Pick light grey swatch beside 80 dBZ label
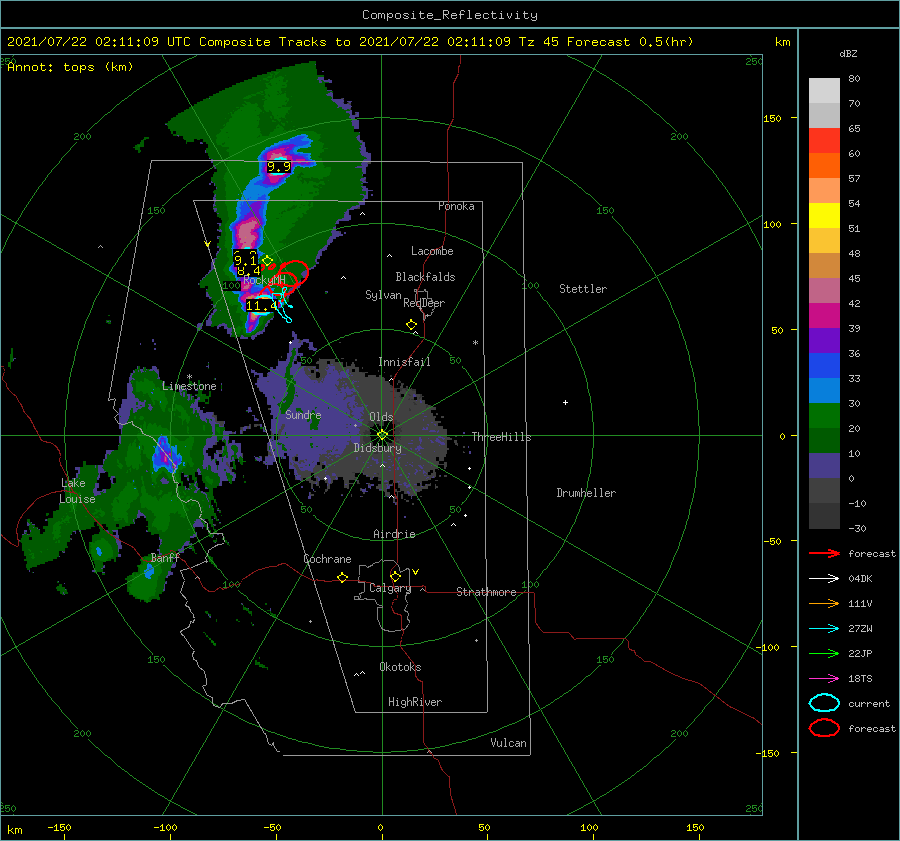 coord(824,91)
